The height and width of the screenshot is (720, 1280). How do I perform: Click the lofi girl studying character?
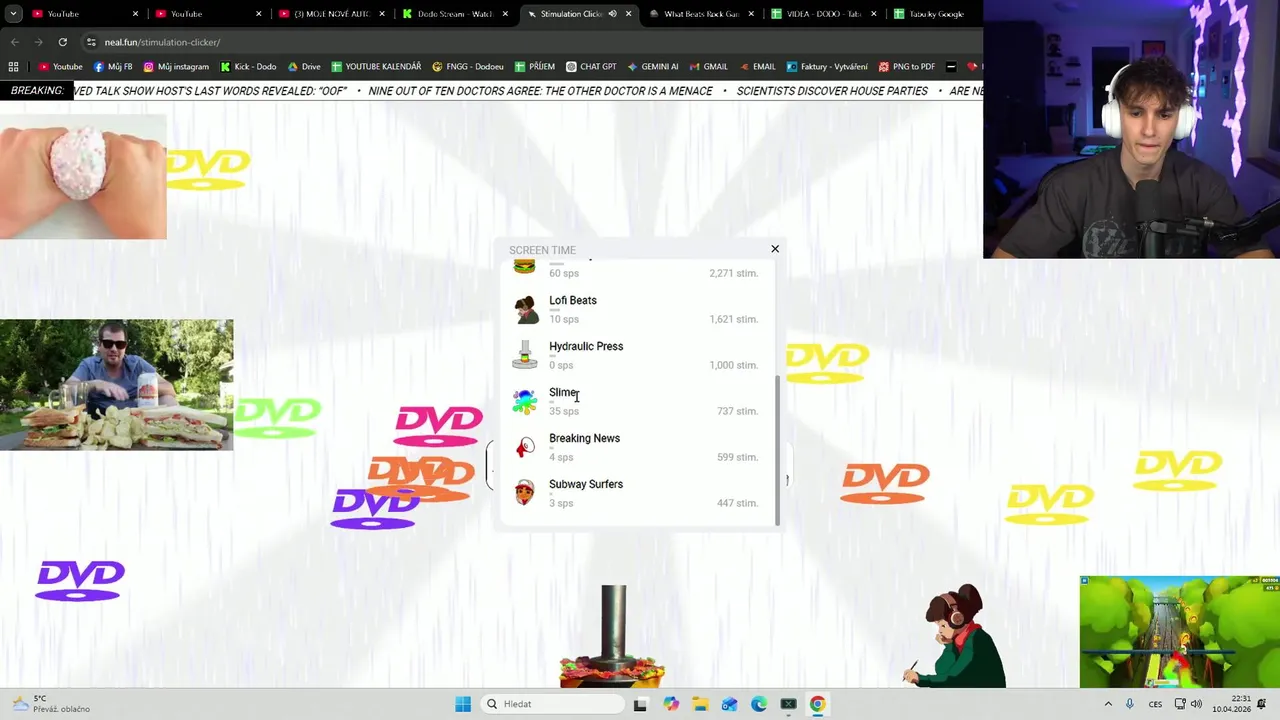957,636
